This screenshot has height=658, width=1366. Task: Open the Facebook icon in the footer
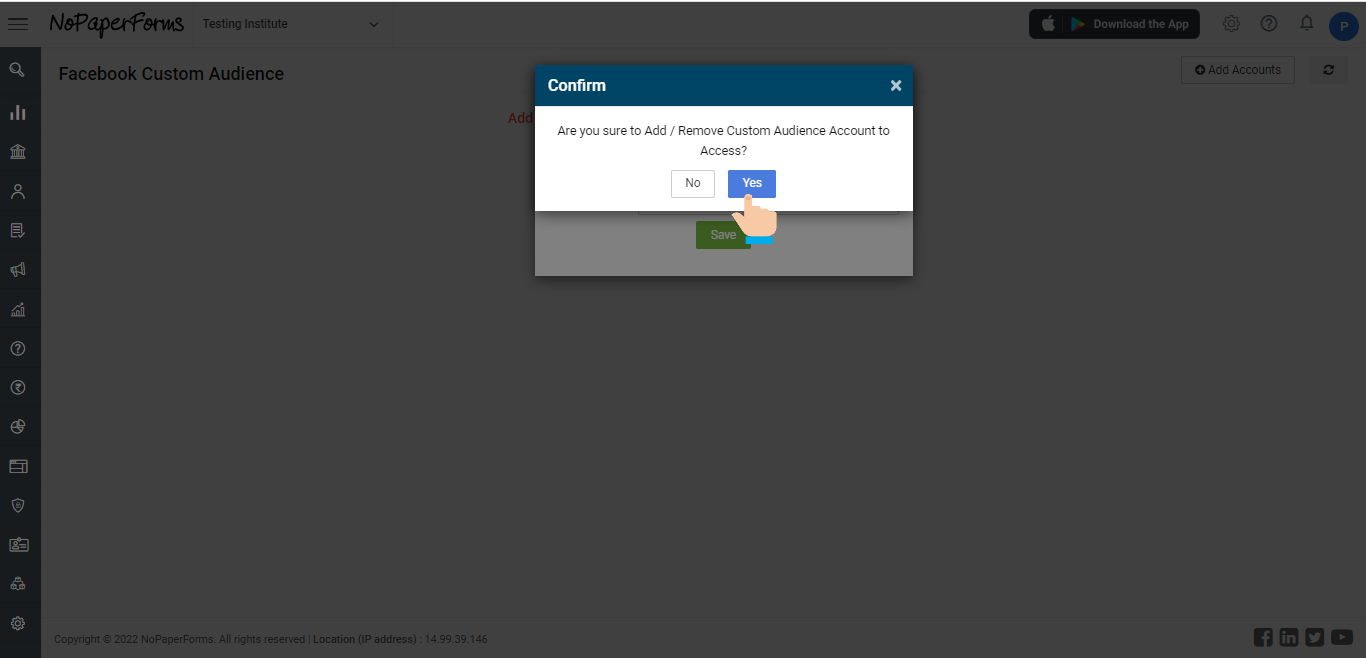[x=1263, y=637]
